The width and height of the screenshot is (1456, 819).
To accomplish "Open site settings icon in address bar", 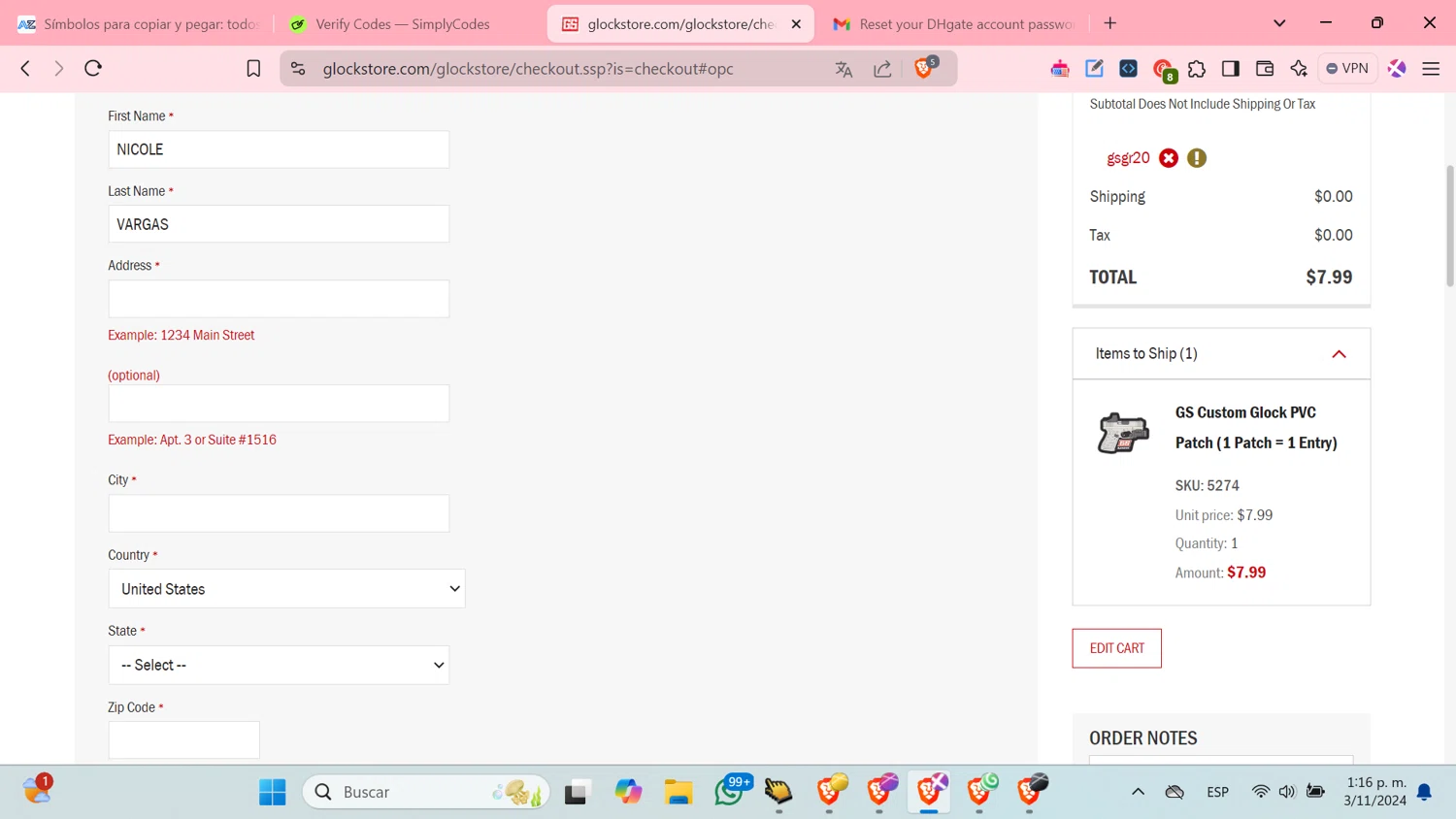I will [x=299, y=68].
